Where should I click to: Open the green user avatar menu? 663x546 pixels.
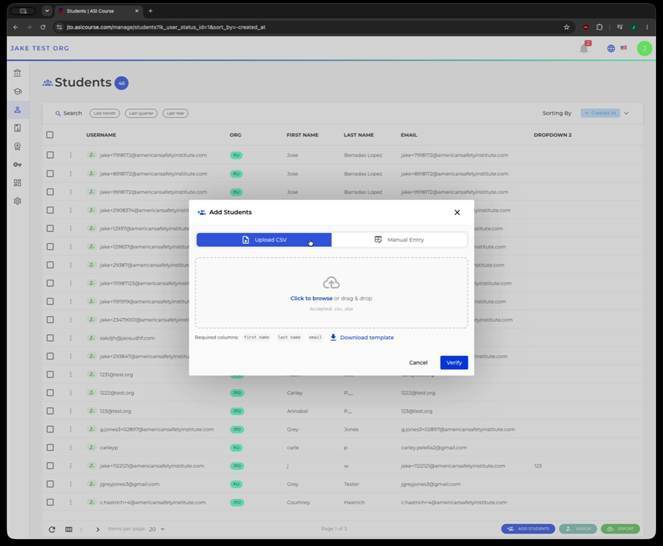[x=644, y=48]
